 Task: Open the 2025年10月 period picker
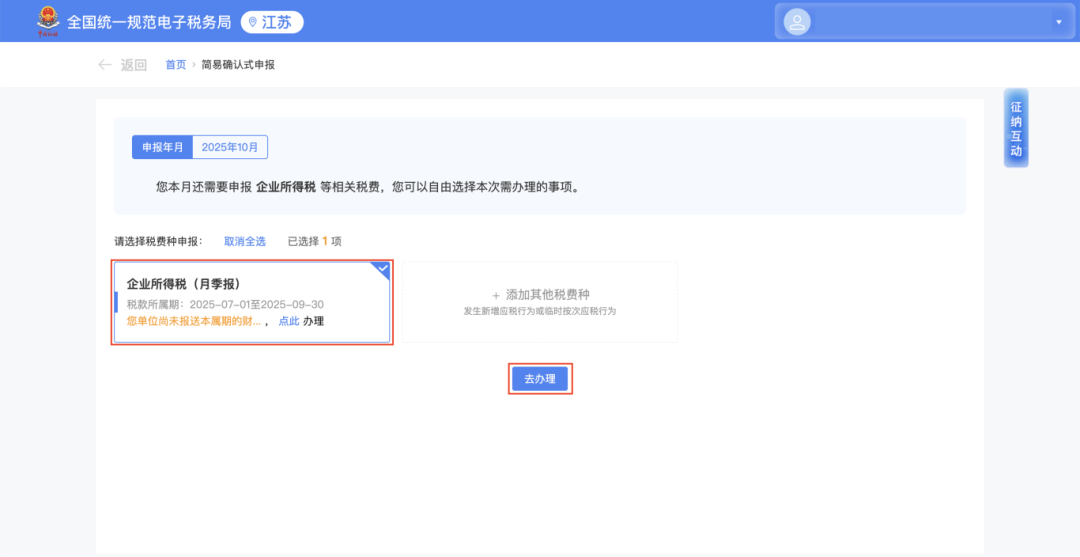tap(230, 147)
